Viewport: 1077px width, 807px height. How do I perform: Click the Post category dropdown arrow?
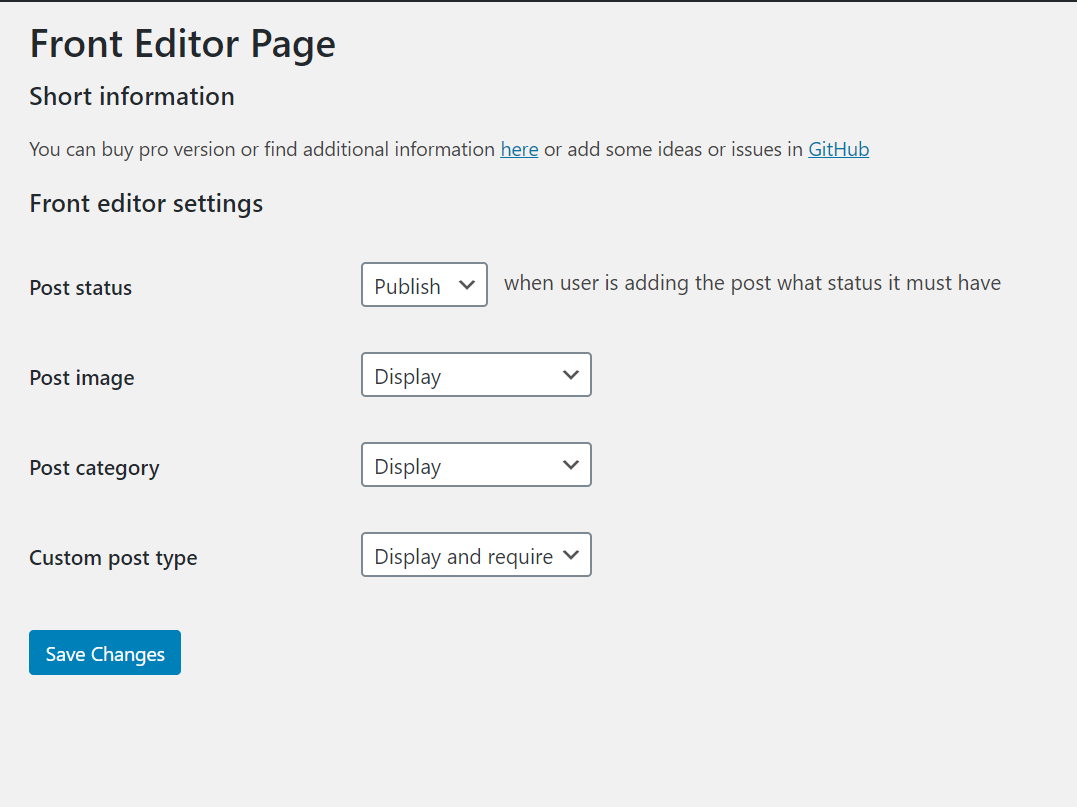pyautogui.click(x=571, y=464)
